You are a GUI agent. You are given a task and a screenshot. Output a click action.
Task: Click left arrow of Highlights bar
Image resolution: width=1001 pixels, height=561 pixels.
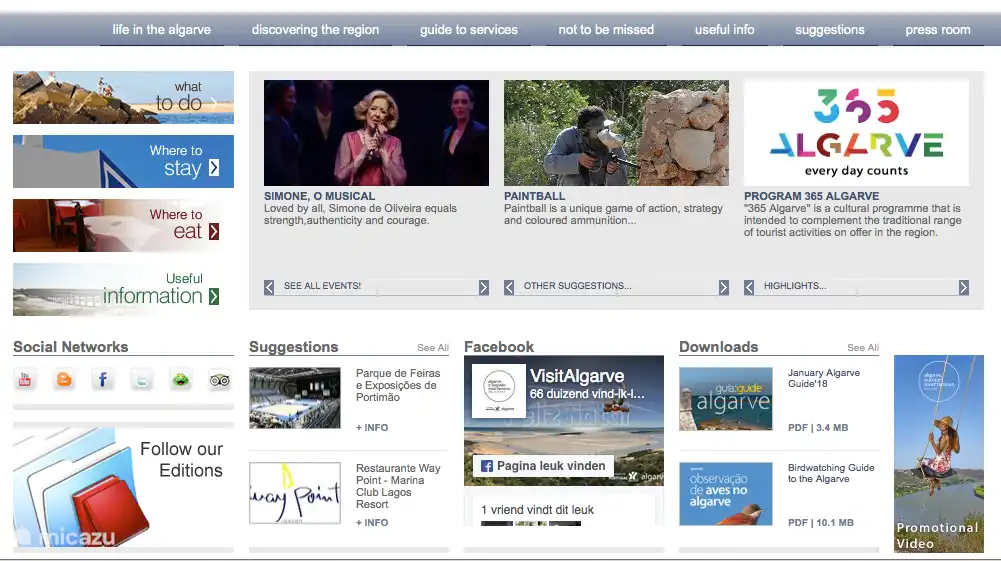(749, 287)
